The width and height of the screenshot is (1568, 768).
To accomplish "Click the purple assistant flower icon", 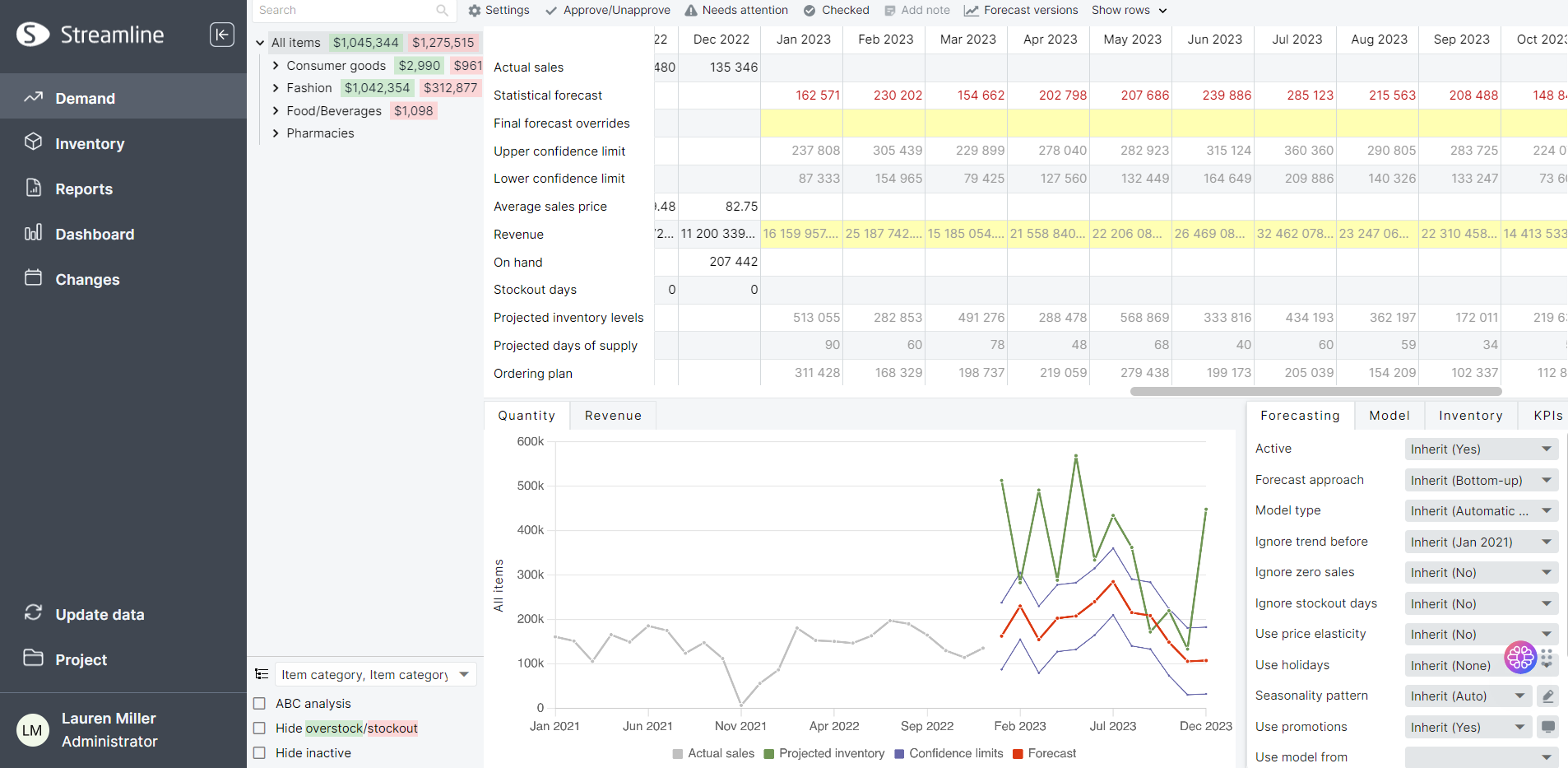I will (x=1520, y=657).
